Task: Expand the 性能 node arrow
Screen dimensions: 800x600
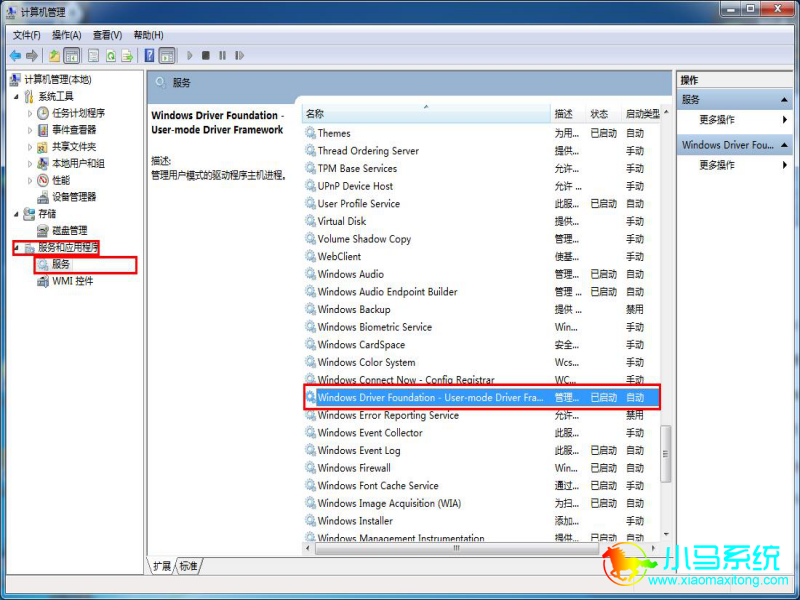Action: 30,181
